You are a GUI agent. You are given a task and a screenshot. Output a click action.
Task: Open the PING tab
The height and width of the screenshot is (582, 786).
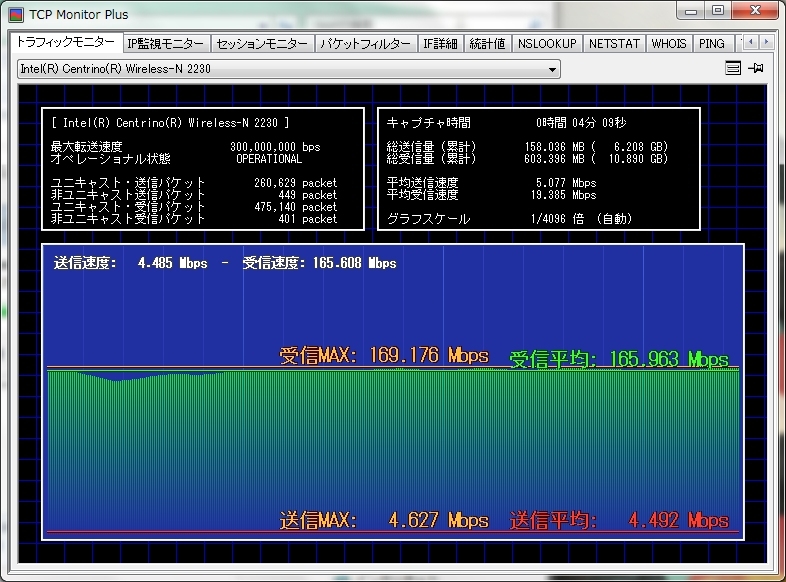coord(712,44)
